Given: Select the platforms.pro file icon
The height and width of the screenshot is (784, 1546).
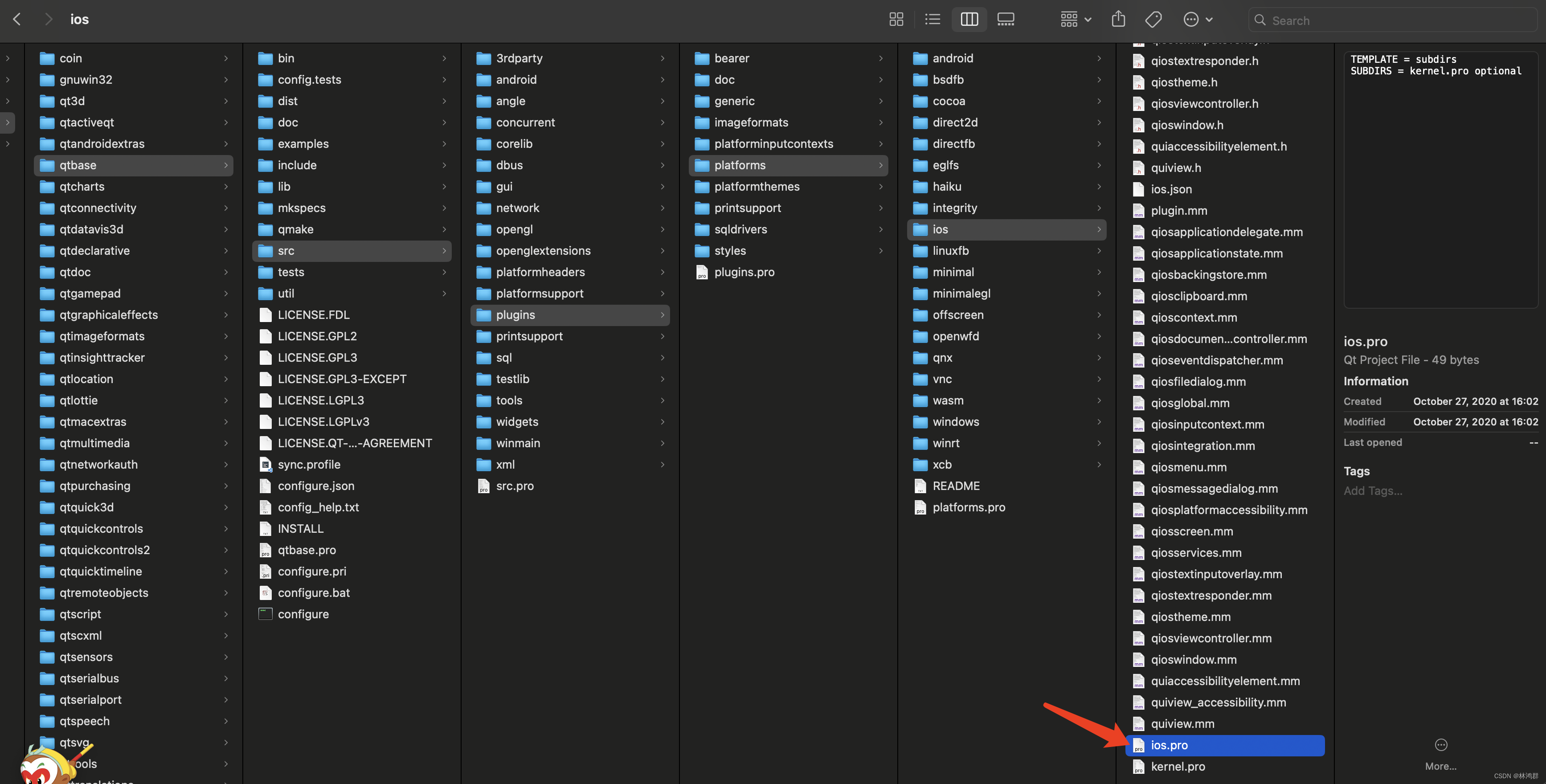Looking at the screenshot, I should point(920,507).
